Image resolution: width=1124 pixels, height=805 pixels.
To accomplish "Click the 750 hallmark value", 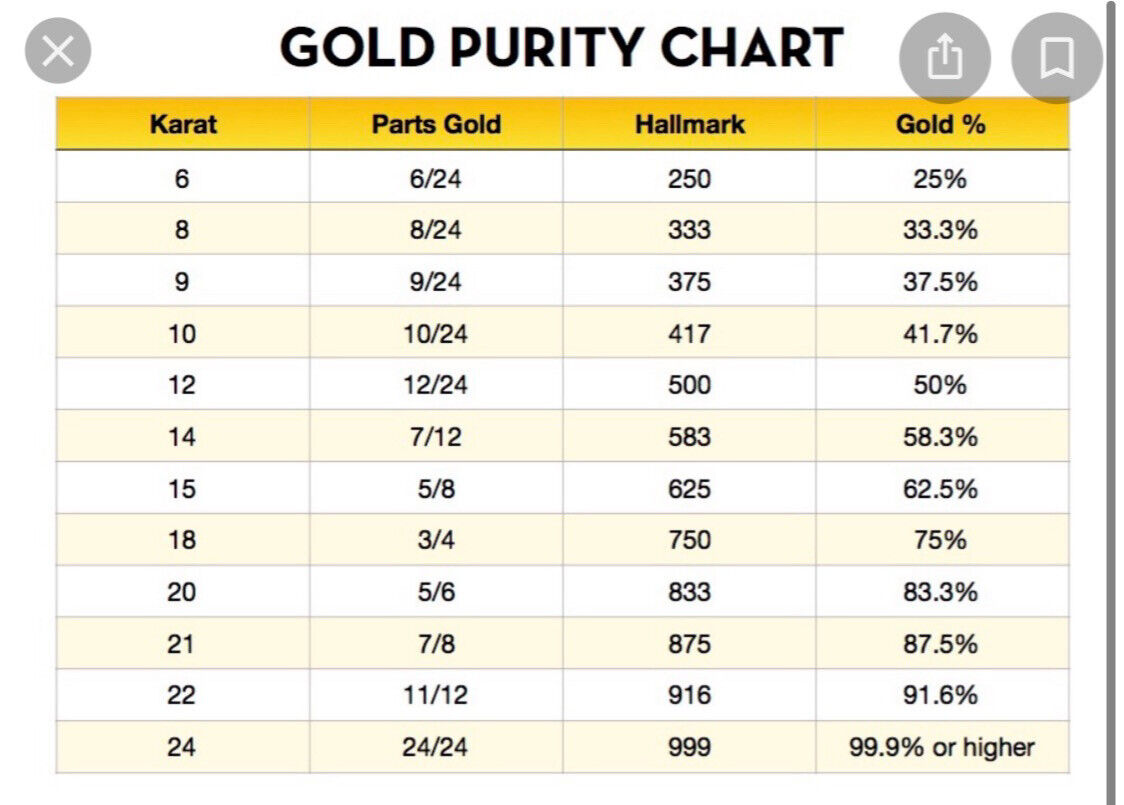I will pos(689,540).
